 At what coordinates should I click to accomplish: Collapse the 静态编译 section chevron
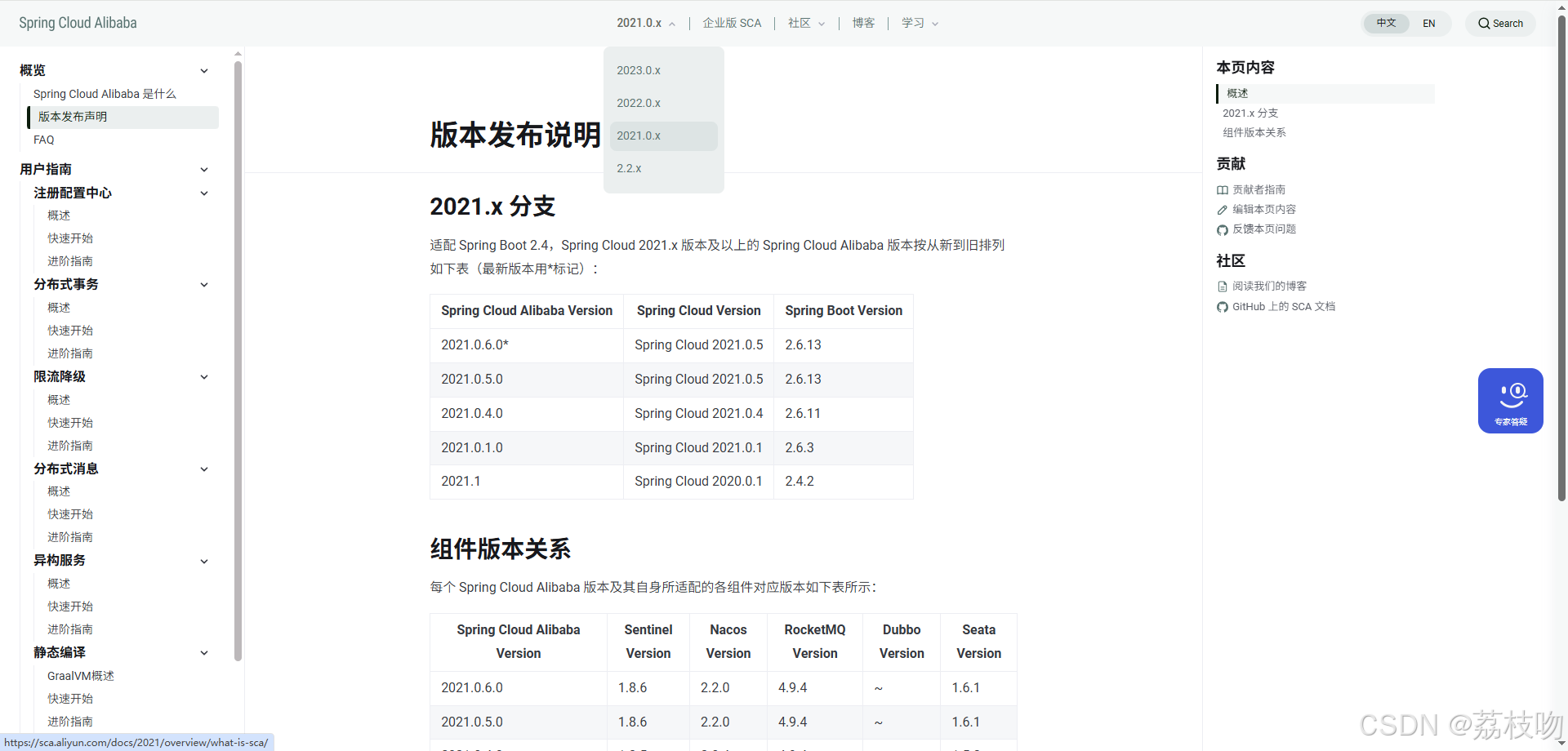click(x=204, y=653)
